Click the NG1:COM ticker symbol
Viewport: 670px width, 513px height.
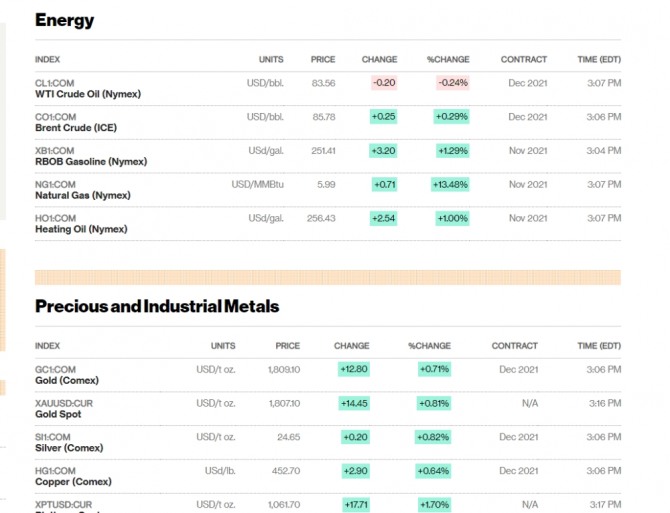tap(55, 184)
